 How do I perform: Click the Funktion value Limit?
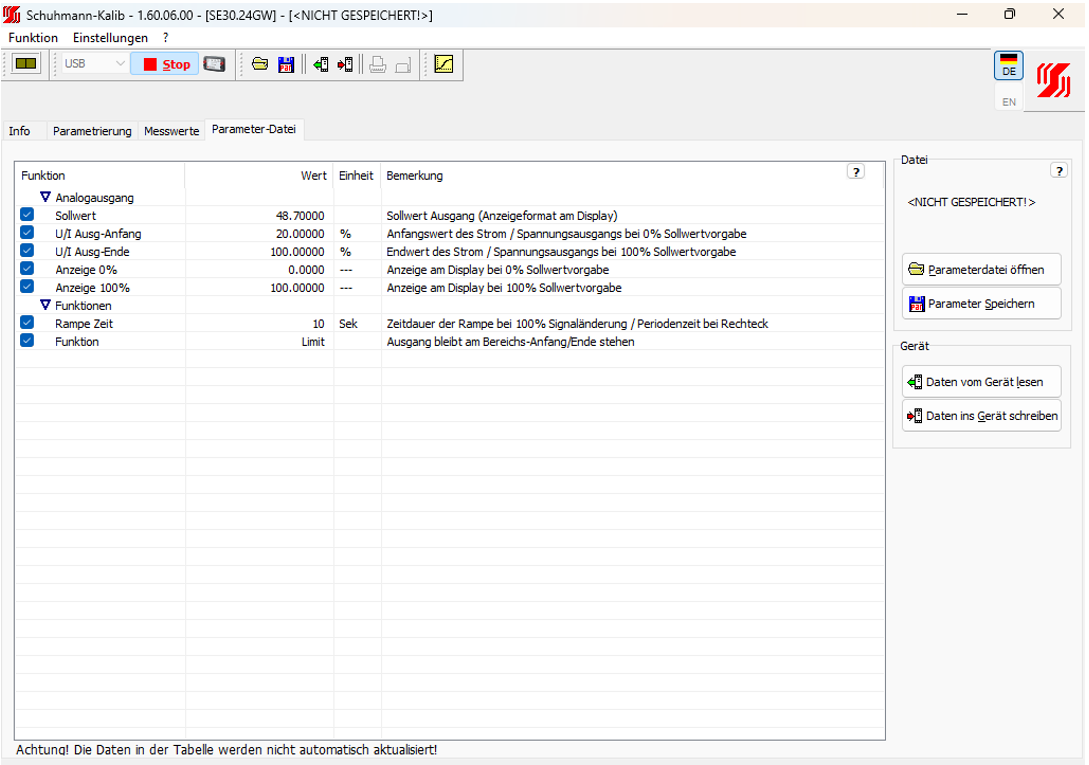click(313, 342)
